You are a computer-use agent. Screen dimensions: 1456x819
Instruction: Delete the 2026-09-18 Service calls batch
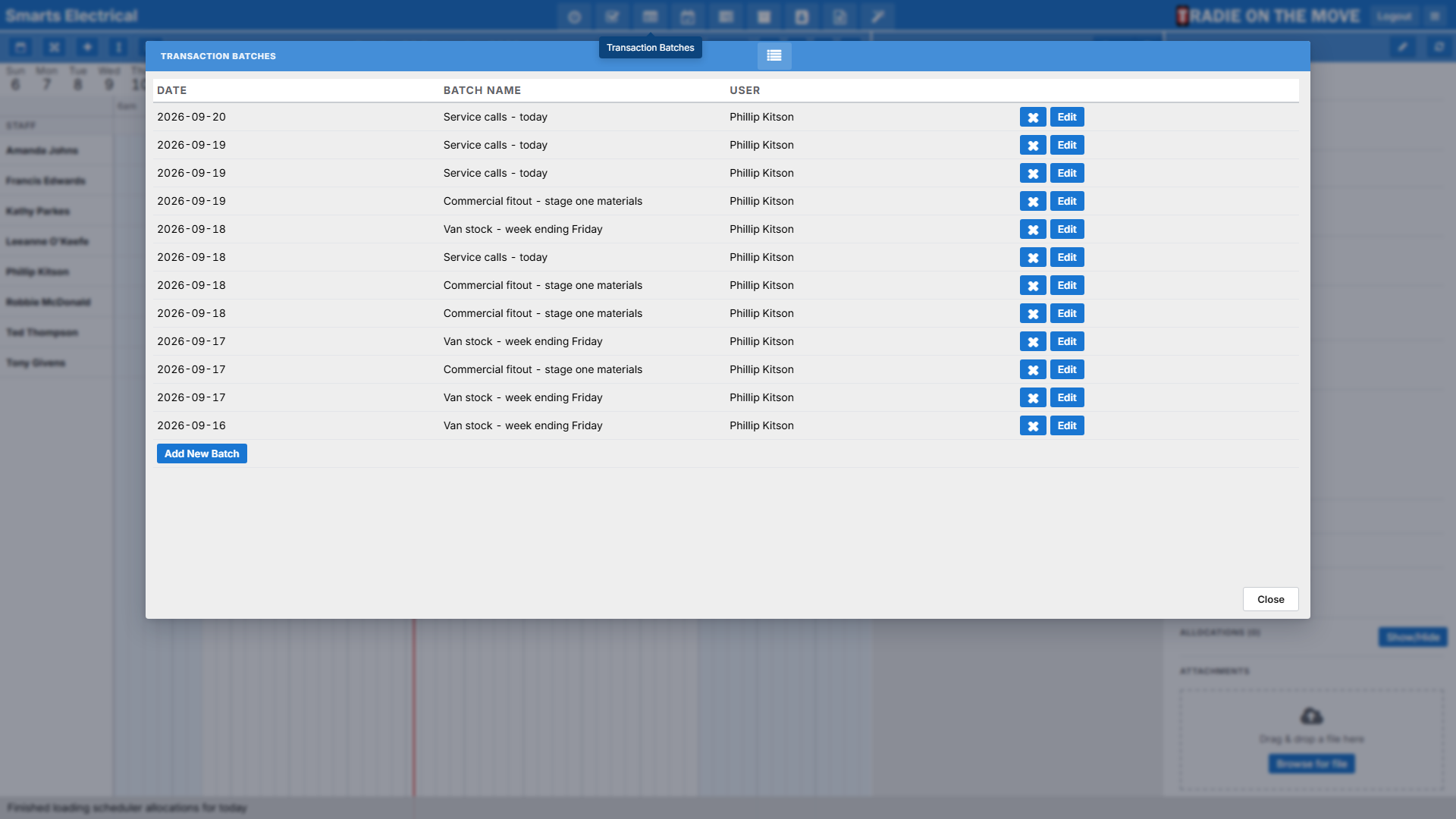click(x=1033, y=257)
